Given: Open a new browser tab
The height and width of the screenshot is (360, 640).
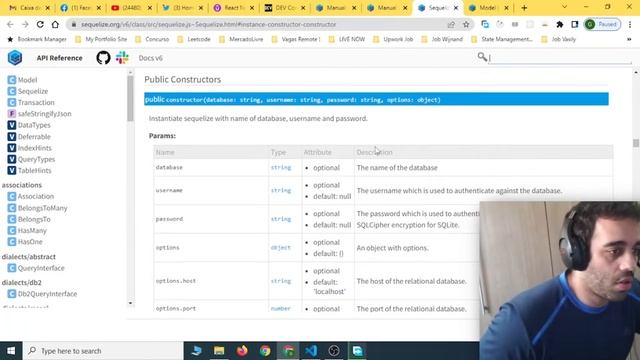Looking at the screenshot, I should point(524,8).
